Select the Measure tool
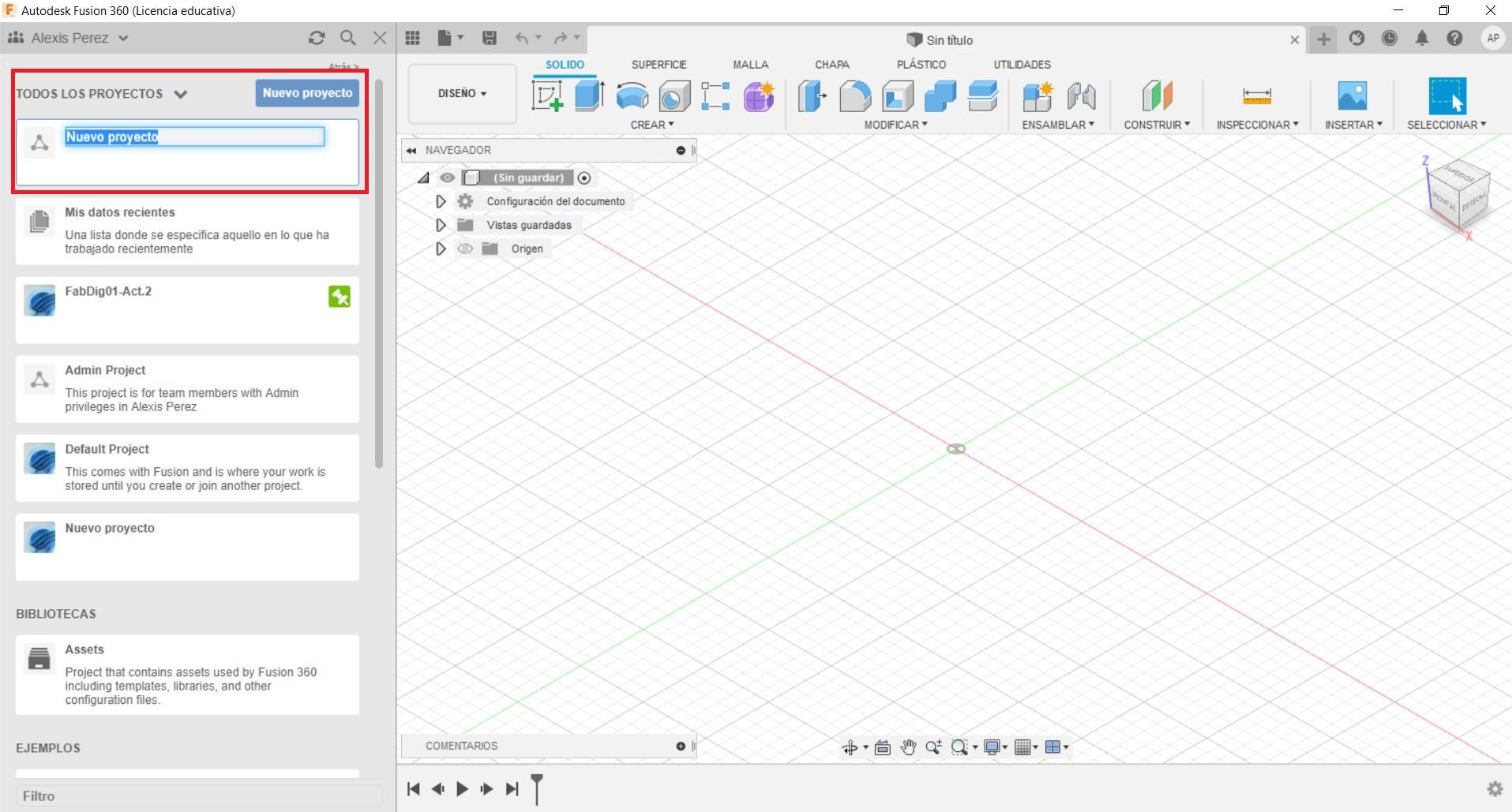1512x812 pixels. pyautogui.click(x=1257, y=96)
